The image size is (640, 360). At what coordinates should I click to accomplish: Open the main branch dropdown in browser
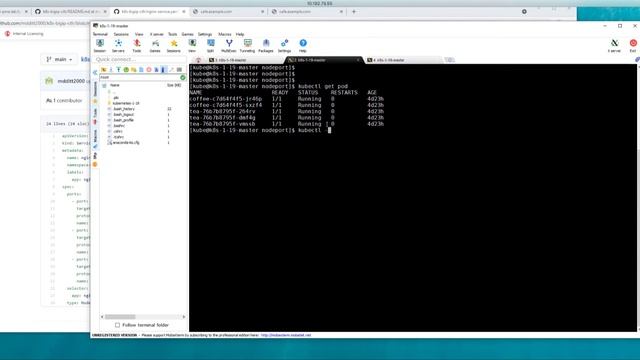click(x=60, y=60)
